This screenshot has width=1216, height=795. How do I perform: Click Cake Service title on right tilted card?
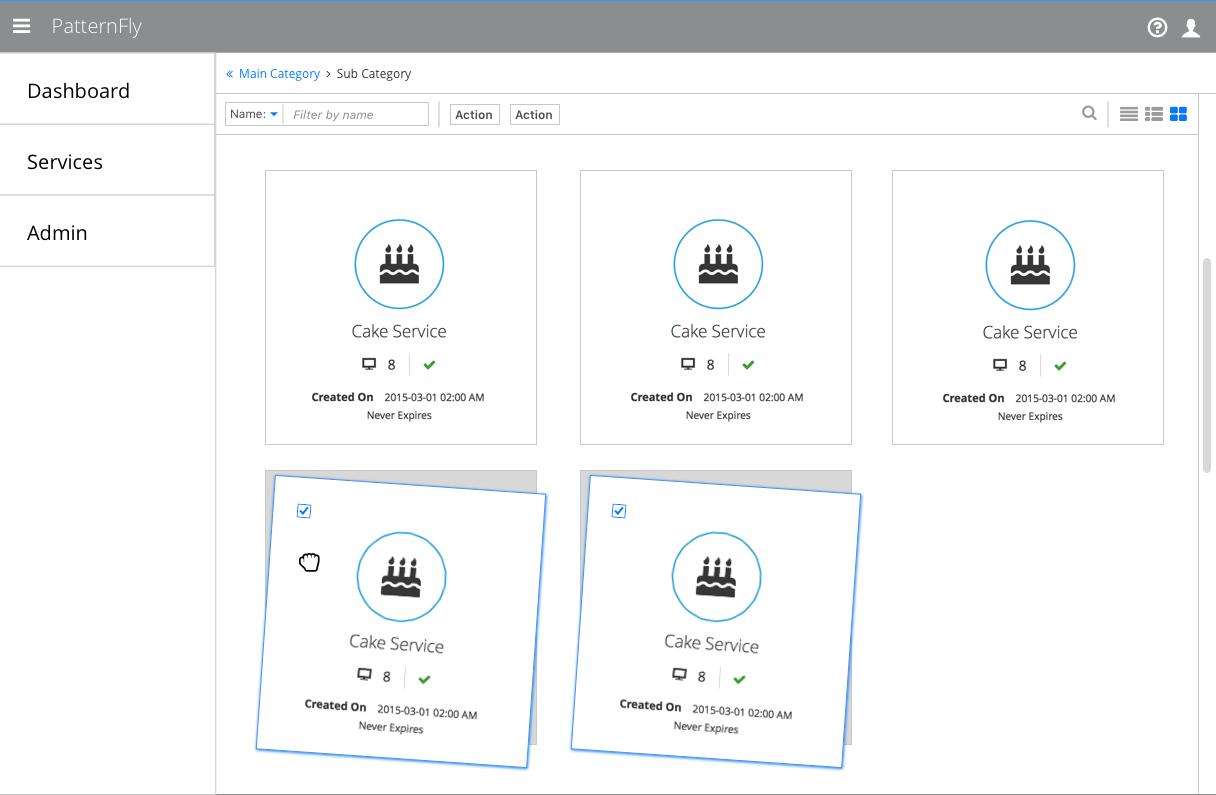click(711, 643)
